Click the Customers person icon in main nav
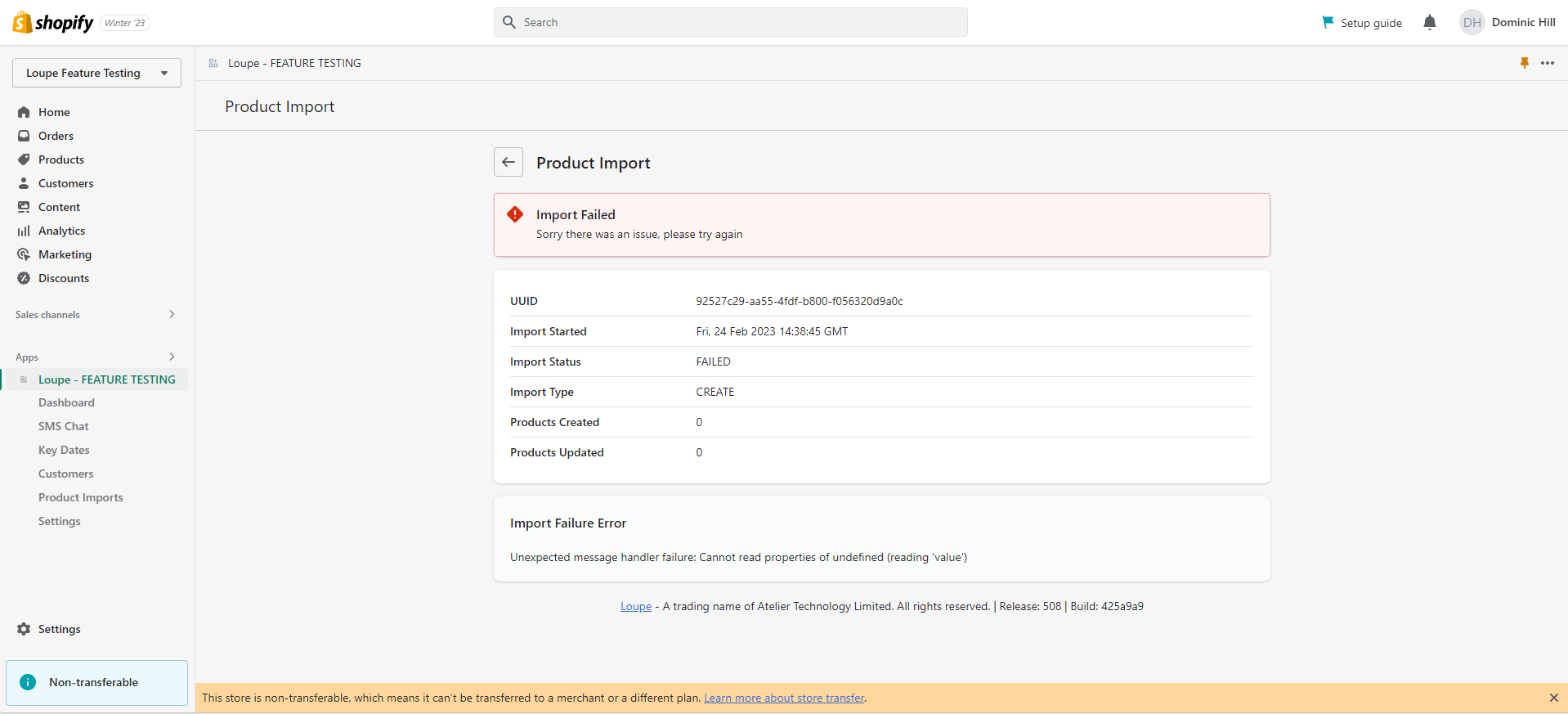Image resolution: width=1568 pixels, height=714 pixels. coord(24,183)
